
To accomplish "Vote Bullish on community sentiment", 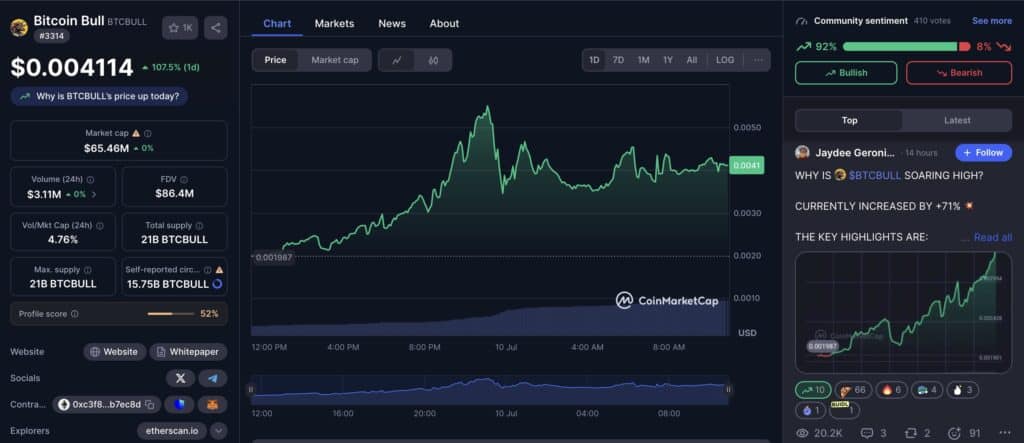I will pos(846,73).
